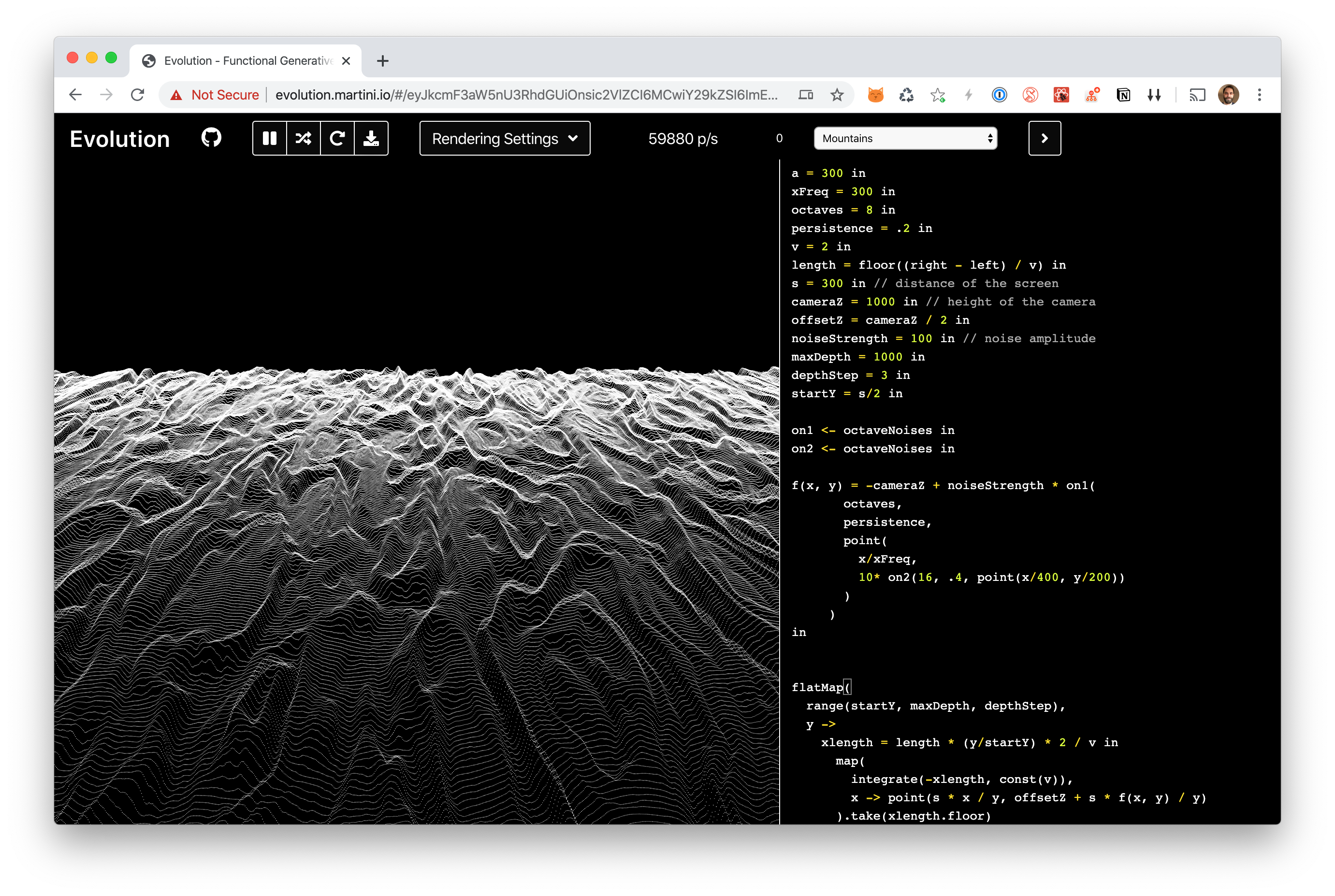Click code line 'range(startY, maxDepth, depthStep),'
Viewport: 1335px width, 896px height.
[x=936, y=706]
